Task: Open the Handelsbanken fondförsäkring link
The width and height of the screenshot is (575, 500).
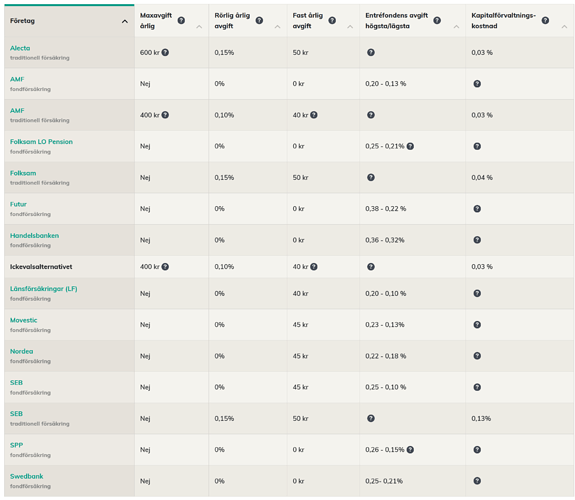Action: (x=34, y=236)
